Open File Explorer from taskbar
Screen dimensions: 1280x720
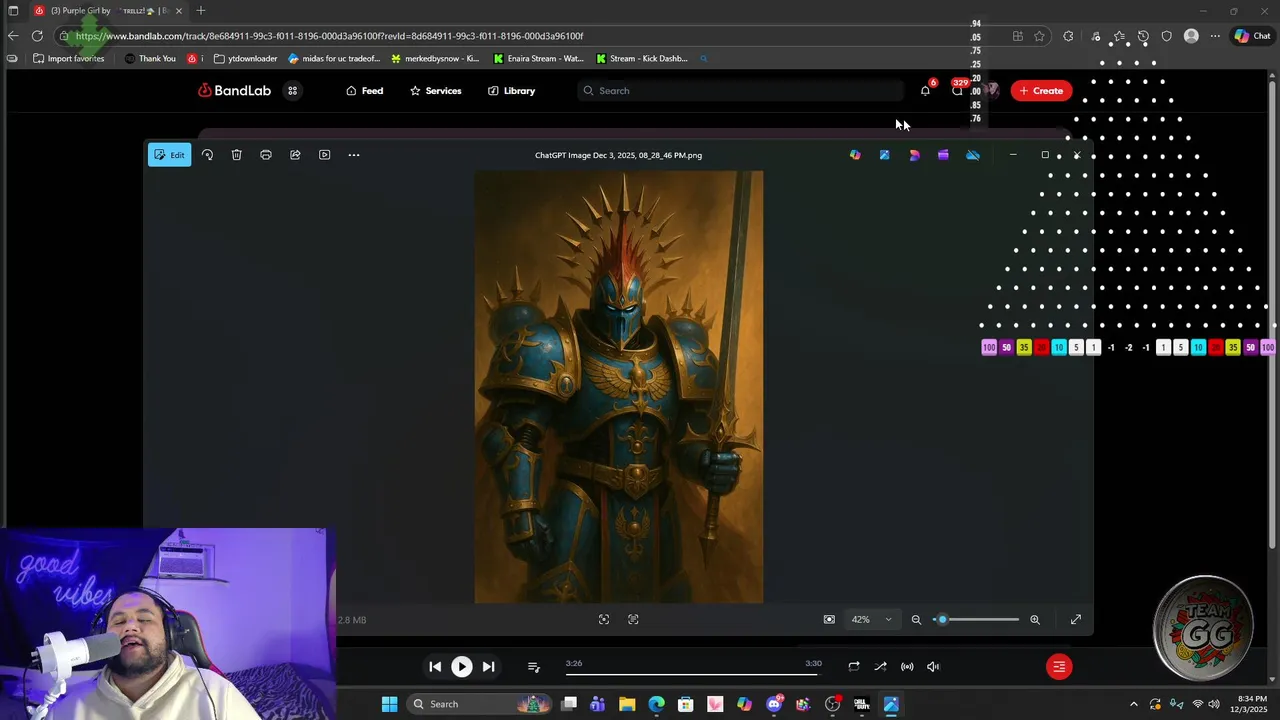[x=627, y=704]
